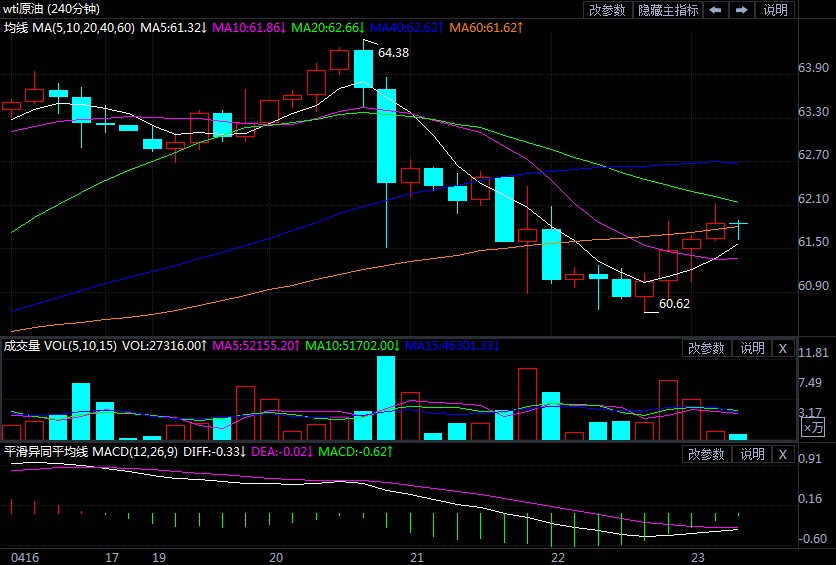
Task: Open 改参数 for the main MA chart
Action: (x=607, y=10)
